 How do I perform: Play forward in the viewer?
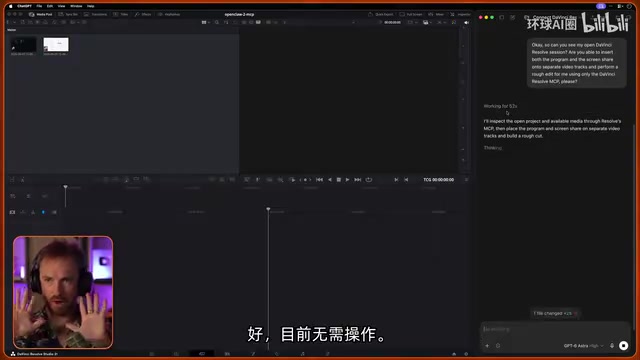347,180
